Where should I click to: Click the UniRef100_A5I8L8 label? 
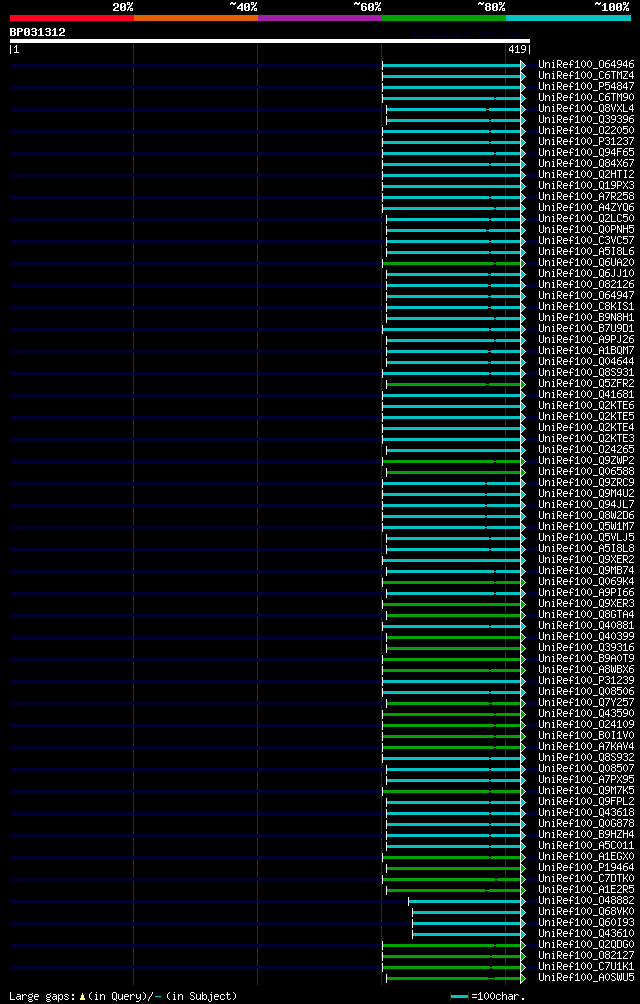(586, 549)
